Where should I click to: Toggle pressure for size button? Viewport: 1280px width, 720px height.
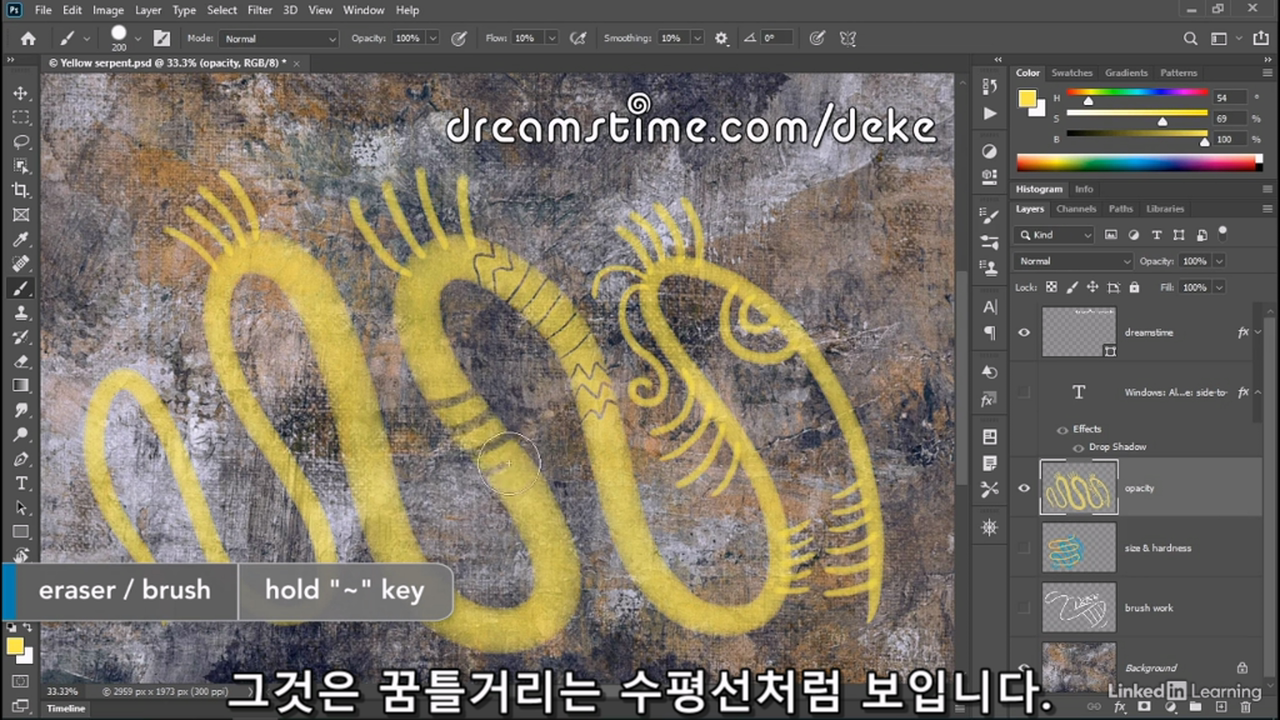coord(817,38)
